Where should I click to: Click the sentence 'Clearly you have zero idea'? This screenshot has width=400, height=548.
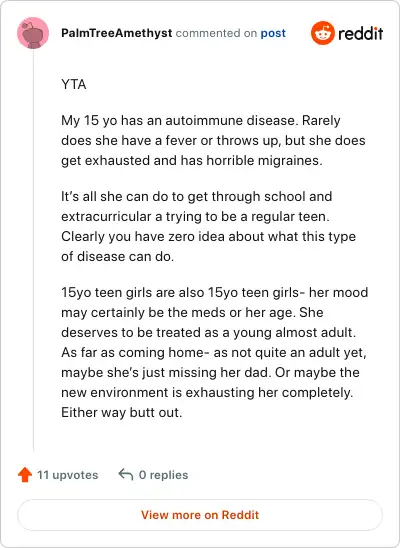[x=208, y=246]
